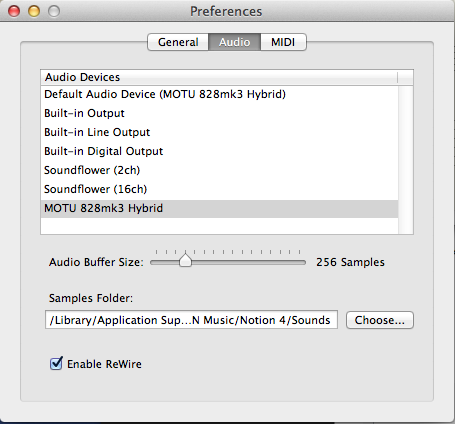Select the Audio tab
This screenshot has width=455, height=424.
tap(235, 42)
